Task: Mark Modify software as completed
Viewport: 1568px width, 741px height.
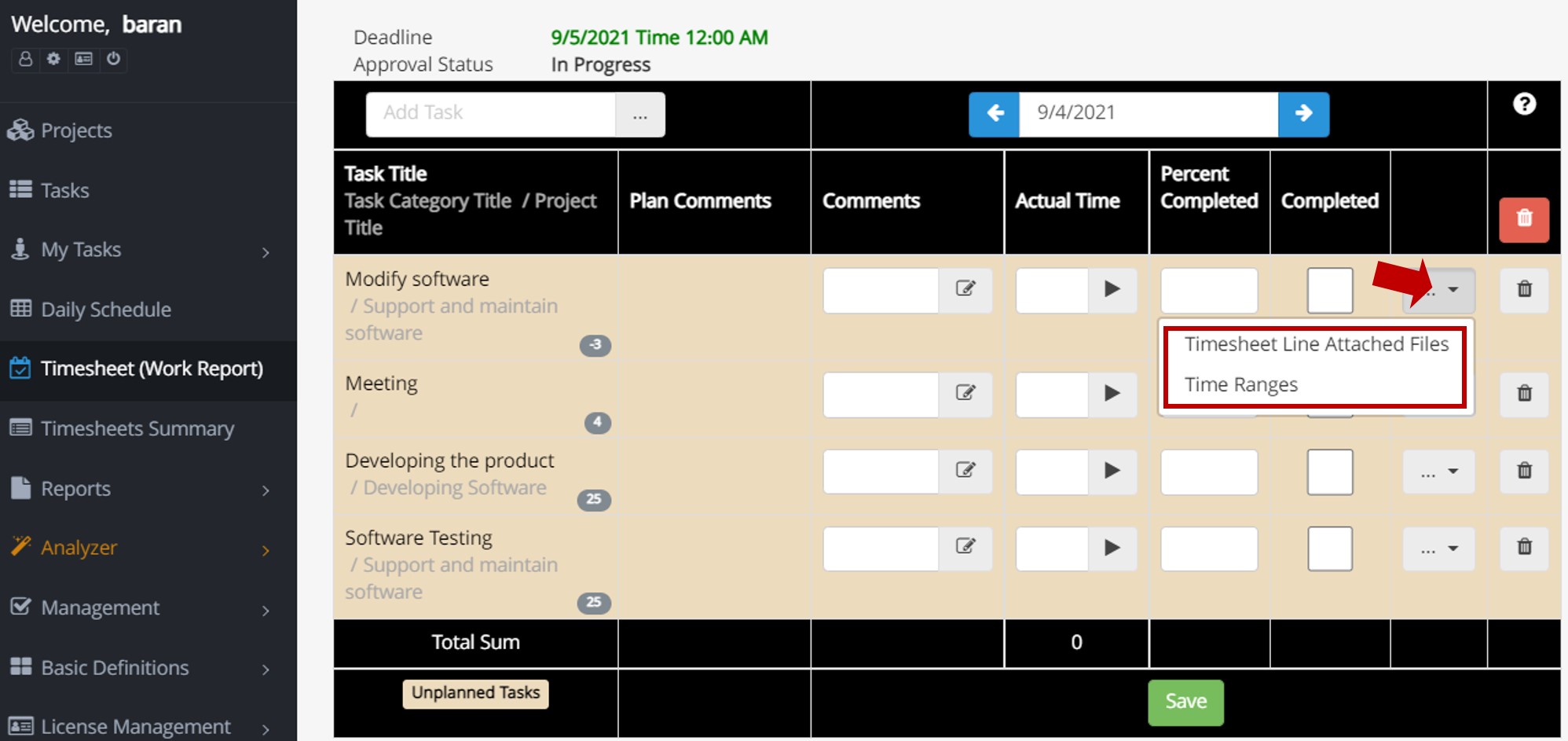Action: (x=1329, y=290)
